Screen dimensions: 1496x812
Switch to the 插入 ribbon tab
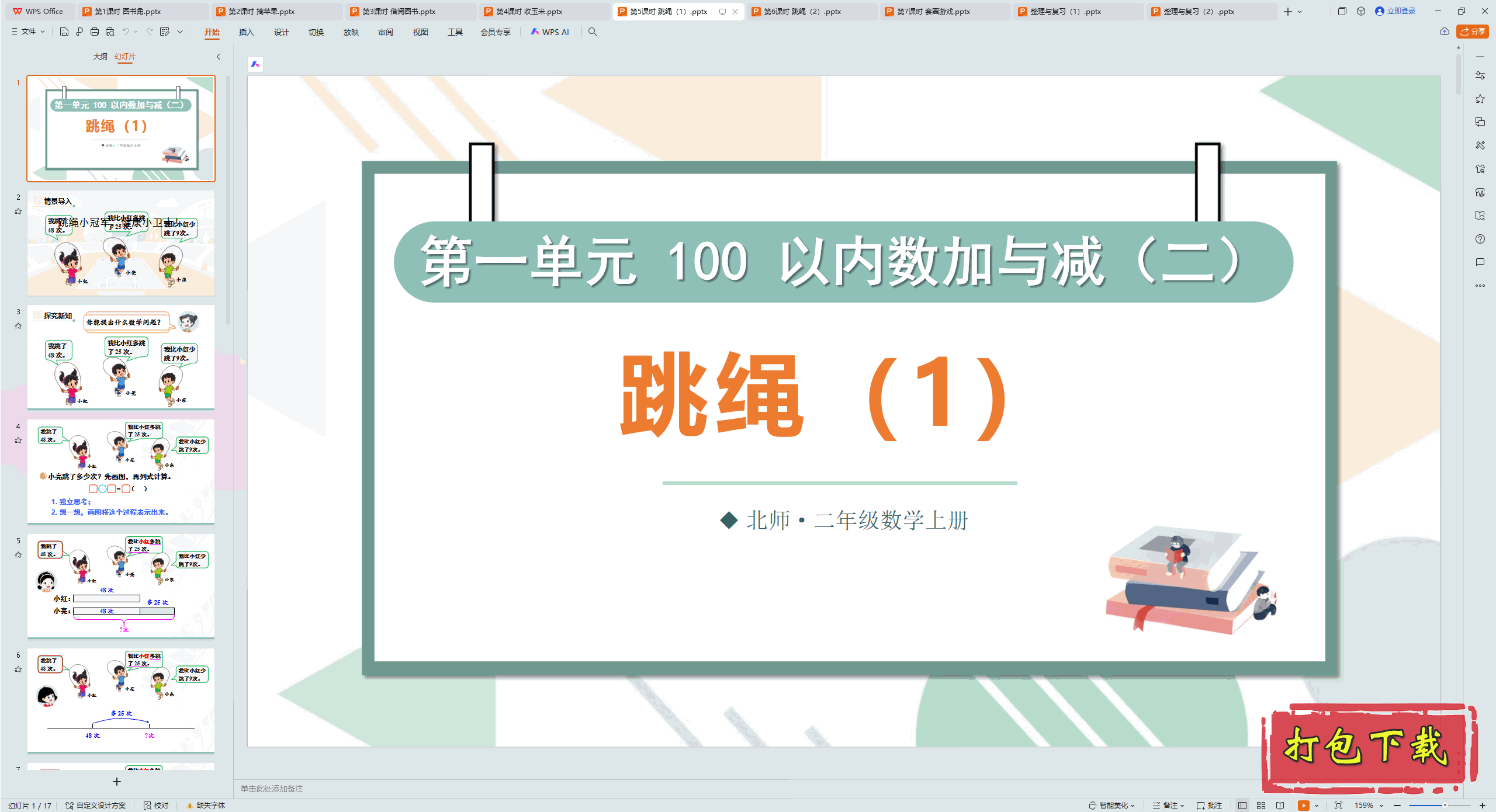click(245, 33)
